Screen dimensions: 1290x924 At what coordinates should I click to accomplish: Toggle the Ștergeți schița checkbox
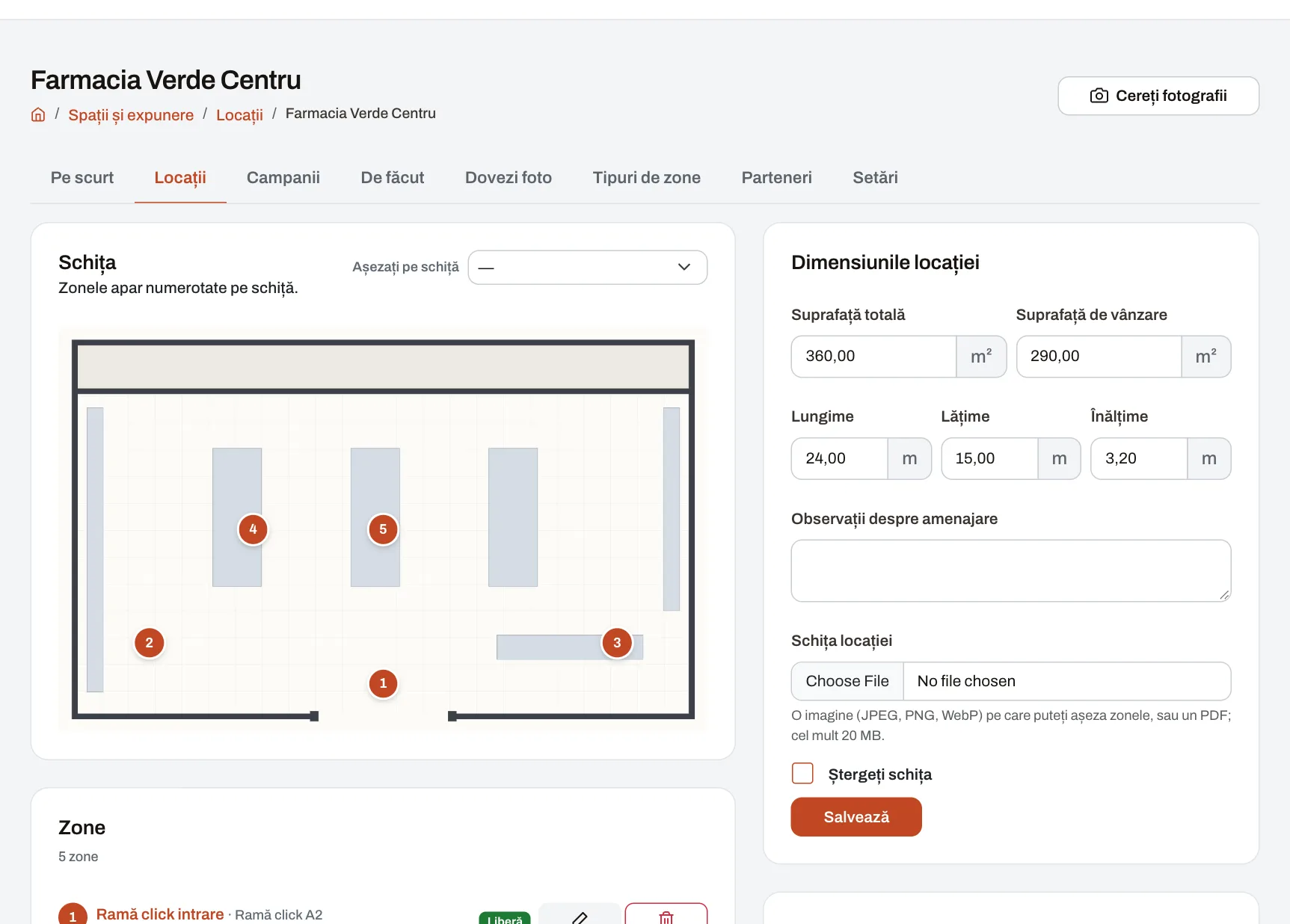pyautogui.click(x=802, y=774)
